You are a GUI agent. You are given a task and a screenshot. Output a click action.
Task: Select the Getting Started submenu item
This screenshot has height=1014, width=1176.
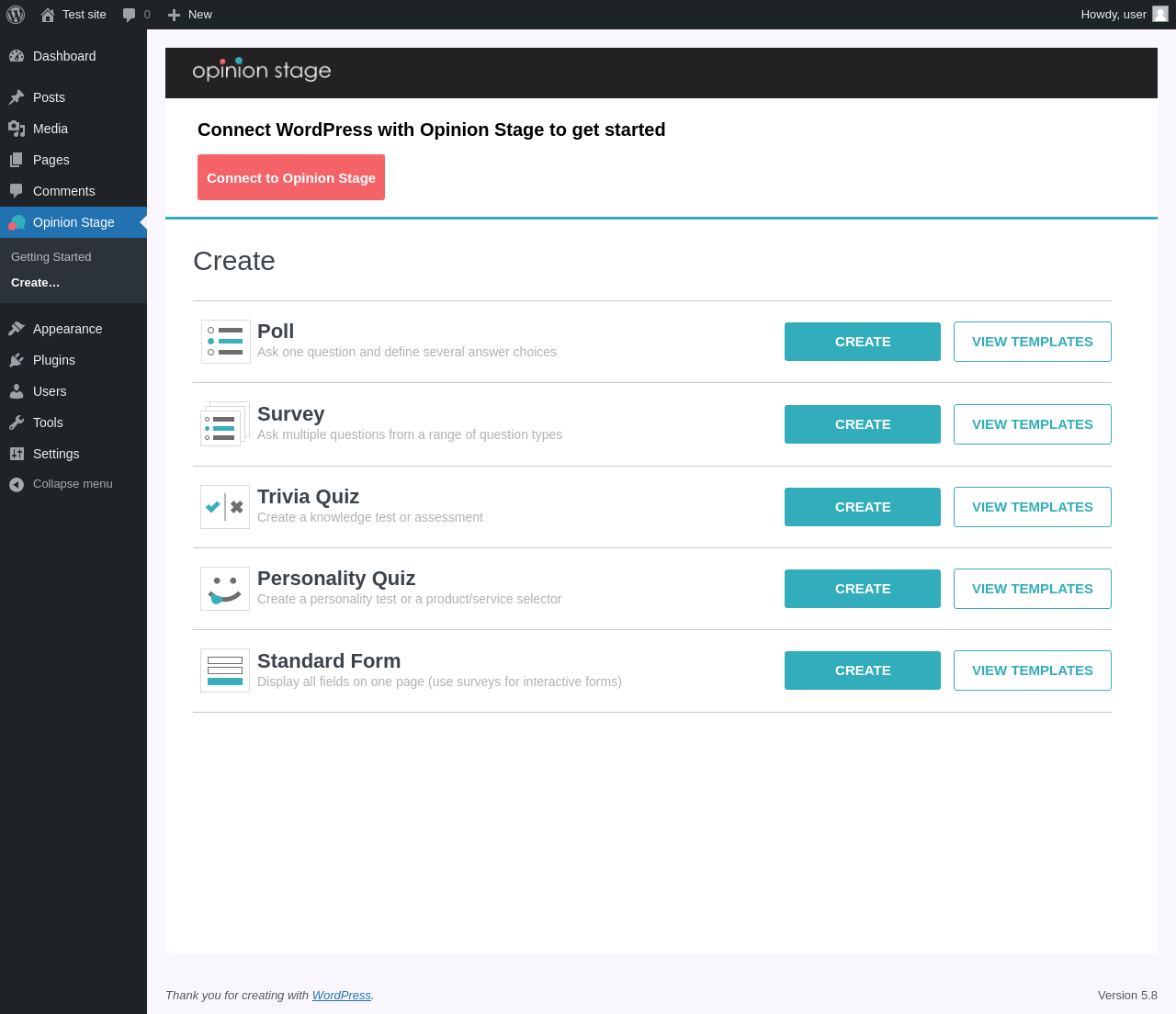[x=51, y=257]
